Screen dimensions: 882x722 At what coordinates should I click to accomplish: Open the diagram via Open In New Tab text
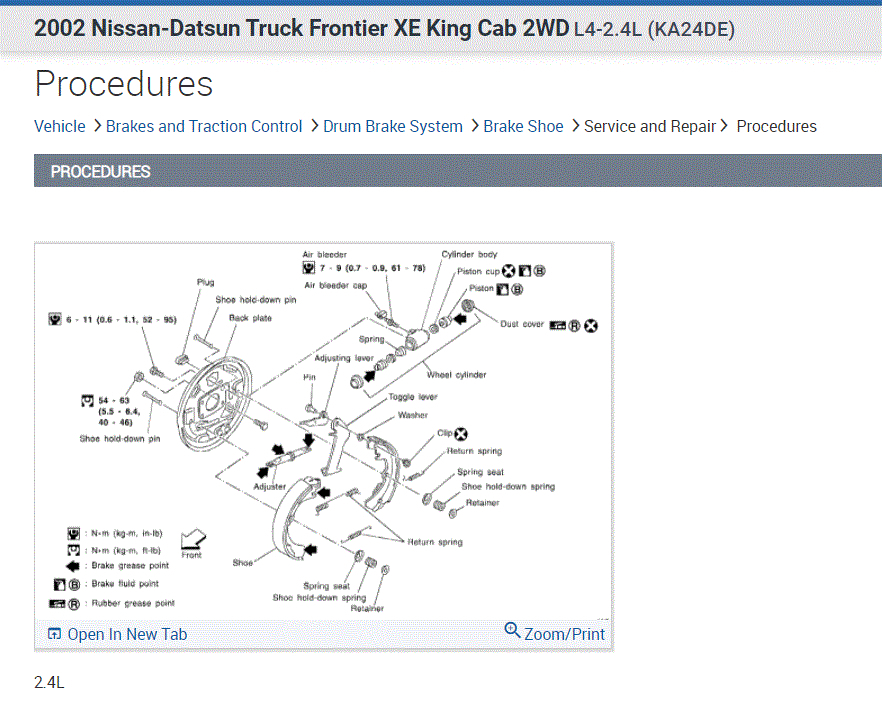(127, 634)
